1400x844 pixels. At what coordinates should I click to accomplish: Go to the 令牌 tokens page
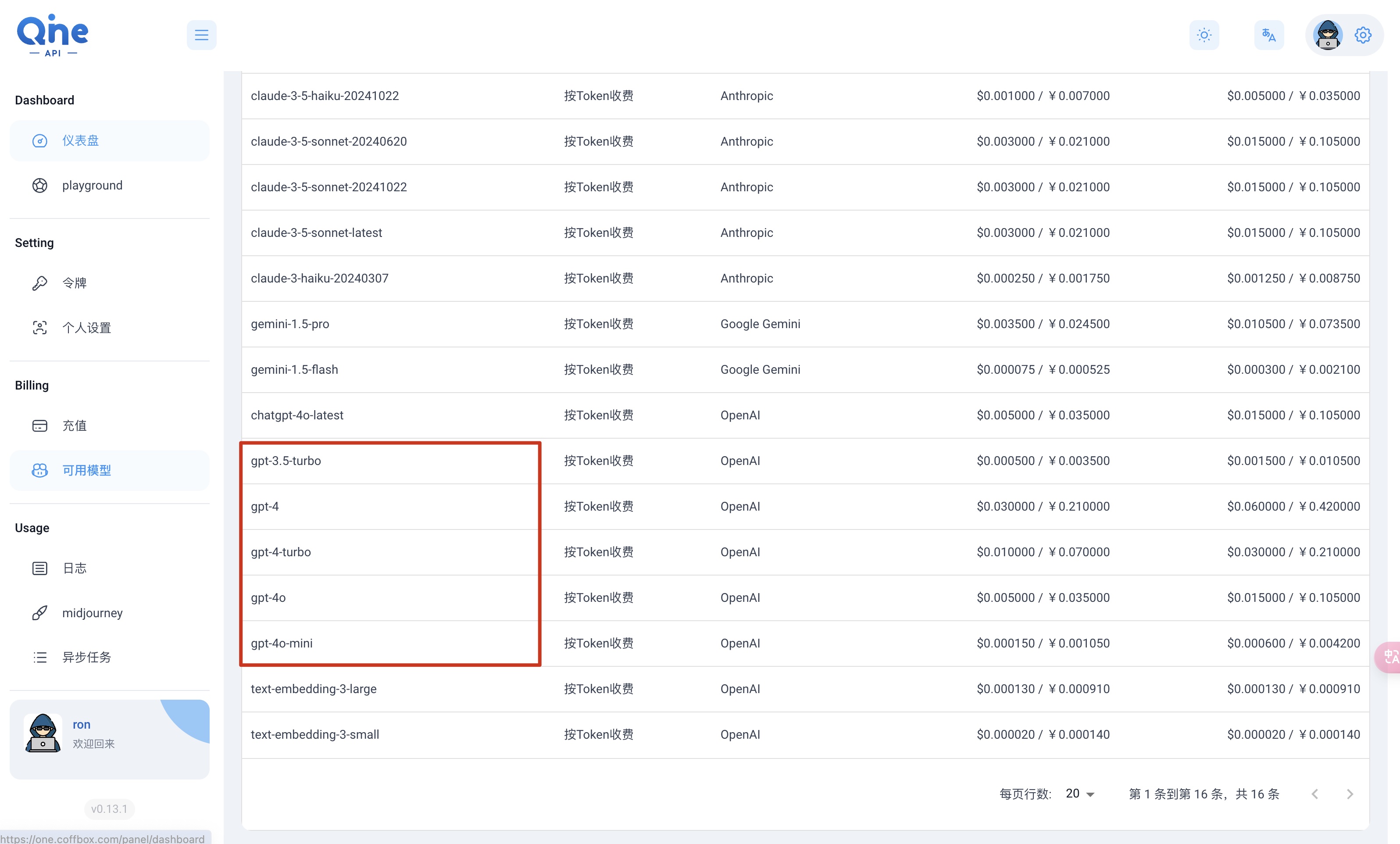[110, 283]
